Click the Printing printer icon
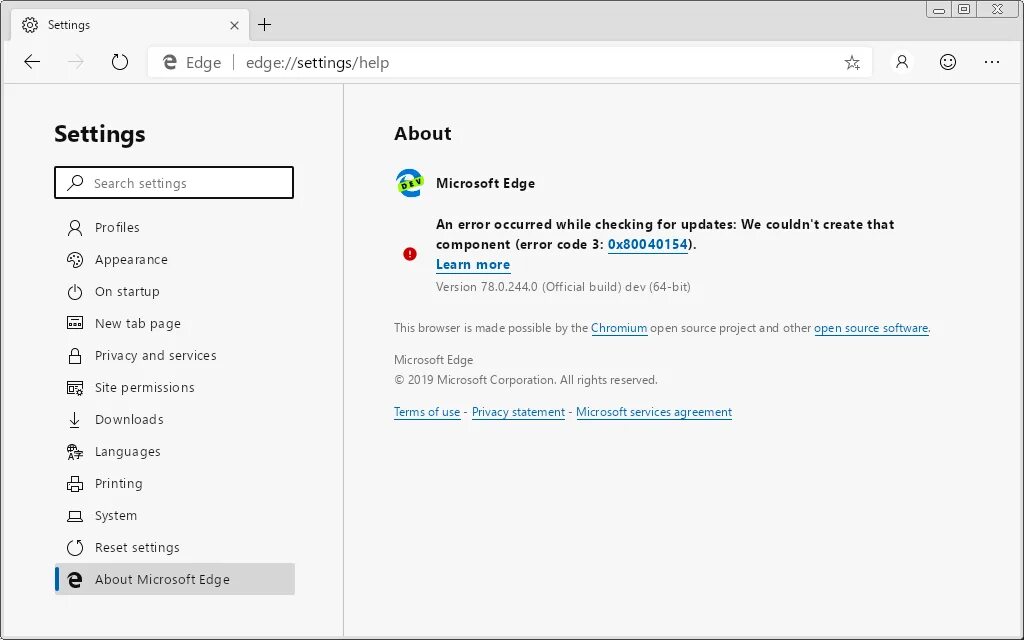The height and width of the screenshot is (640, 1024). (x=75, y=484)
